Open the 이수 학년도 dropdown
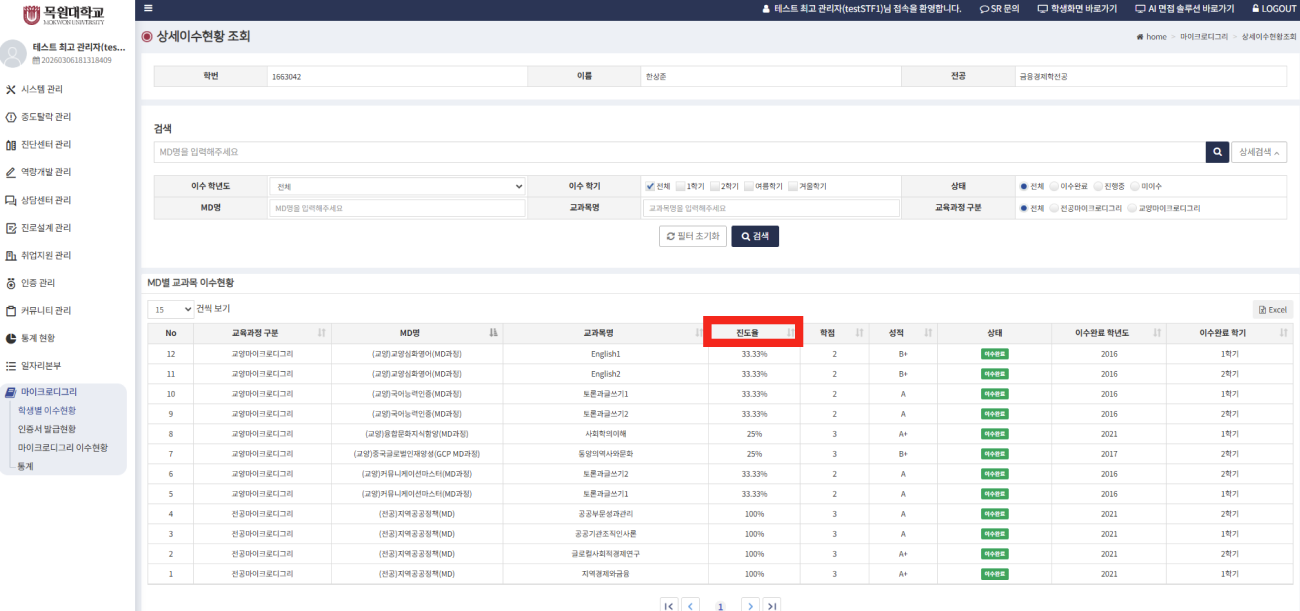Screen dimensions: 1300x611 tap(397, 186)
